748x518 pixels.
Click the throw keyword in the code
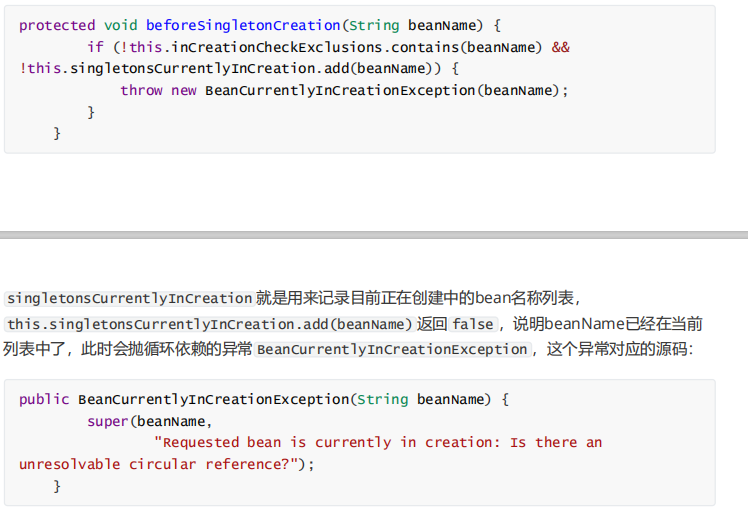click(x=141, y=90)
